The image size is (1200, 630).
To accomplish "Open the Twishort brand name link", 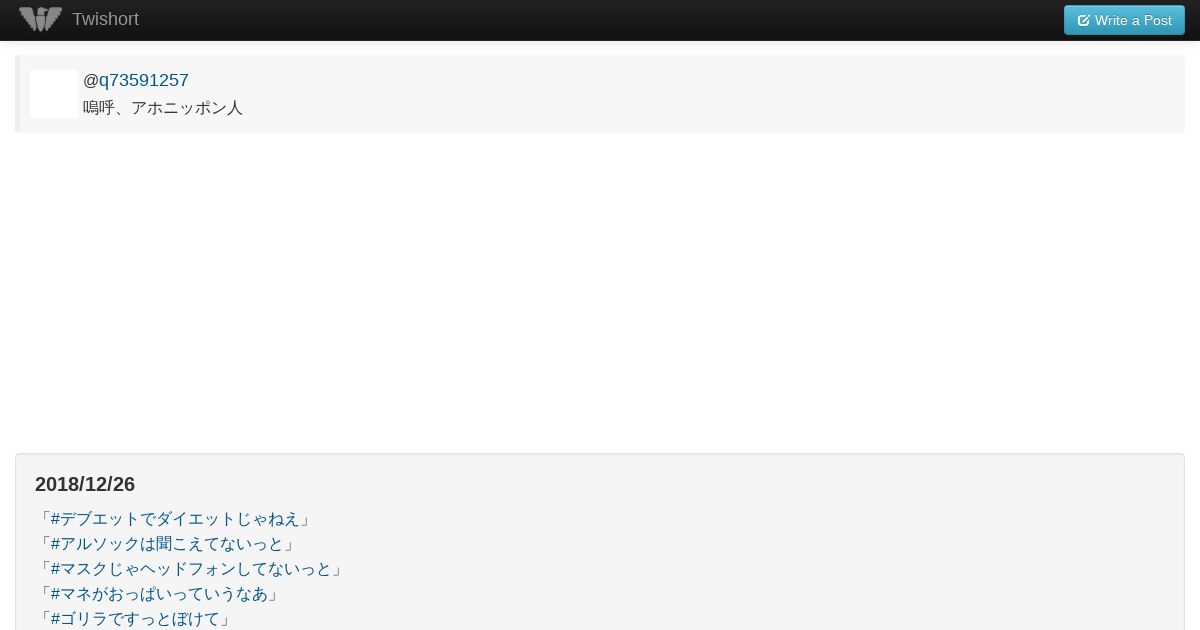I will click(x=105, y=19).
